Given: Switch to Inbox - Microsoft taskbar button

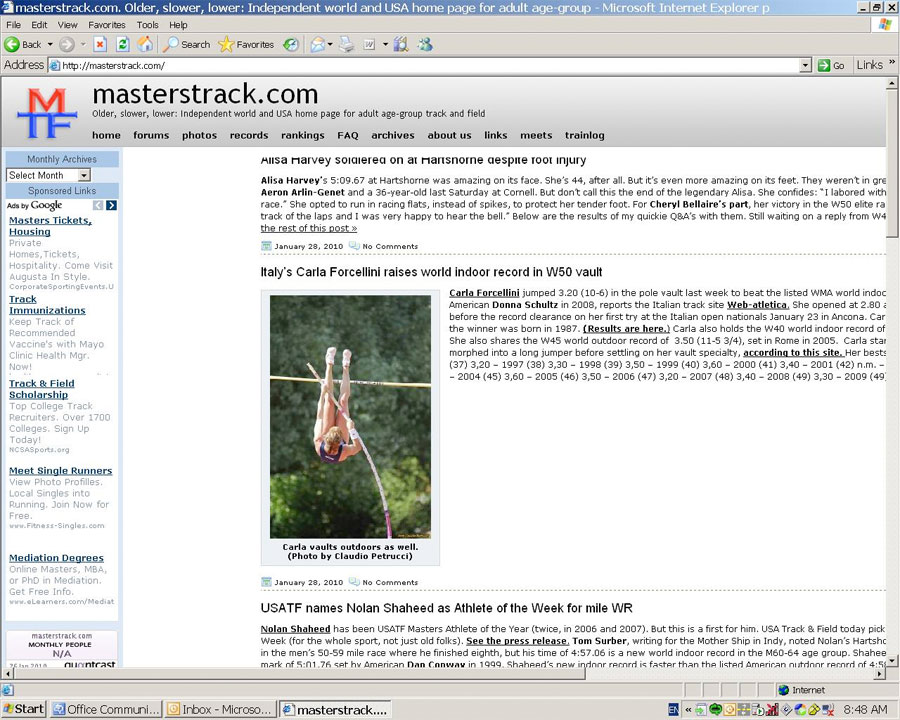Looking at the screenshot, I should click(221, 710).
